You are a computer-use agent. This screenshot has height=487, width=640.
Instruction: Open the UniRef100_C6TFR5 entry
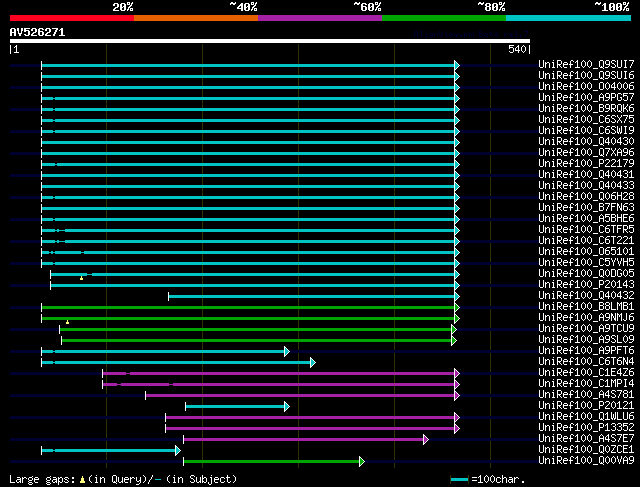tap(586, 229)
